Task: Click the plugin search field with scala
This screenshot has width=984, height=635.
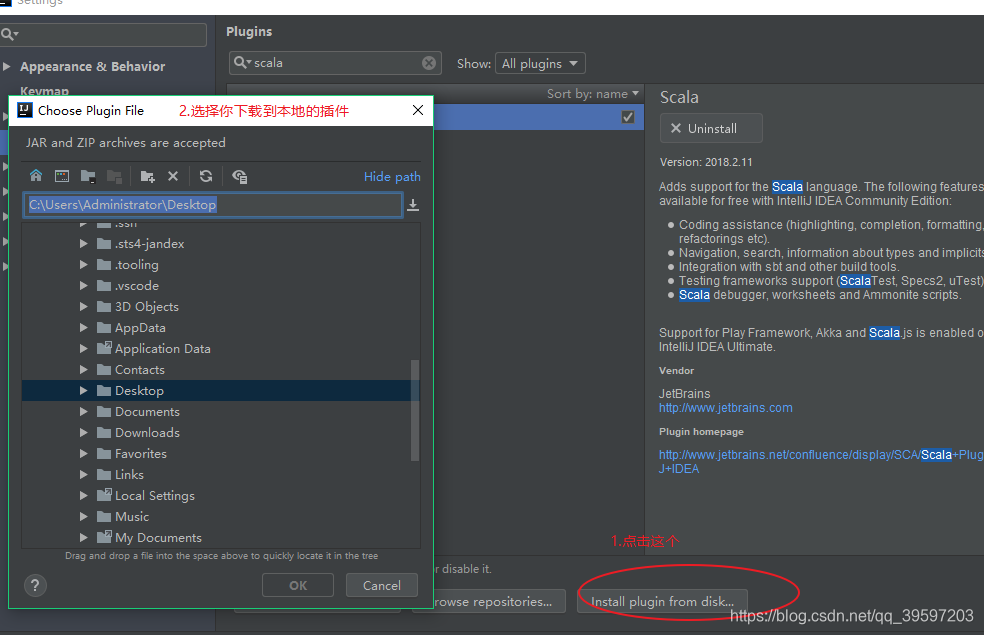Action: (x=335, y=63)
